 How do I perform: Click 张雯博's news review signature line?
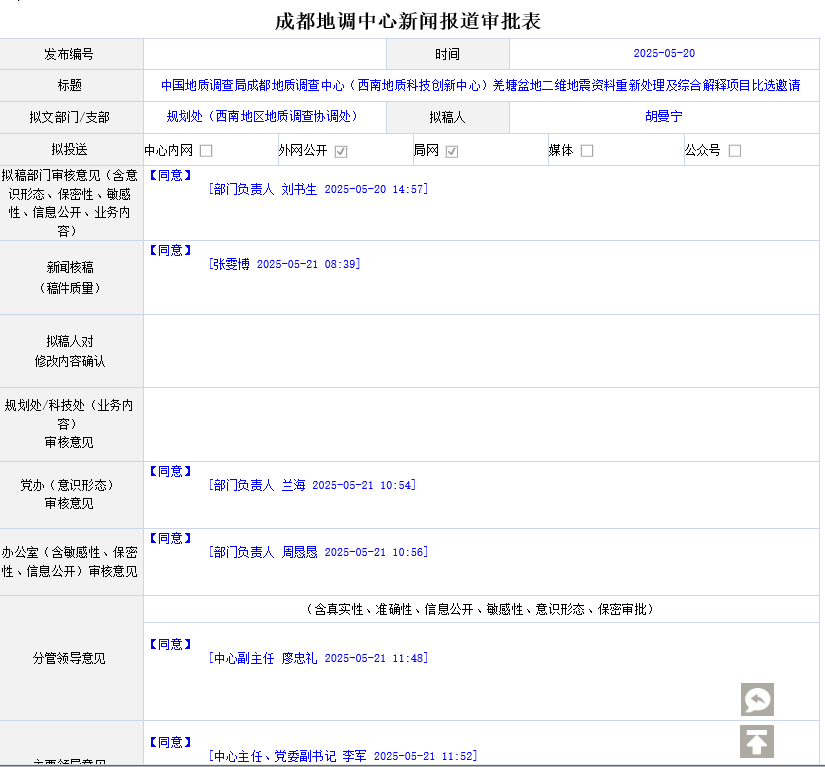click(x=284, y=264)
